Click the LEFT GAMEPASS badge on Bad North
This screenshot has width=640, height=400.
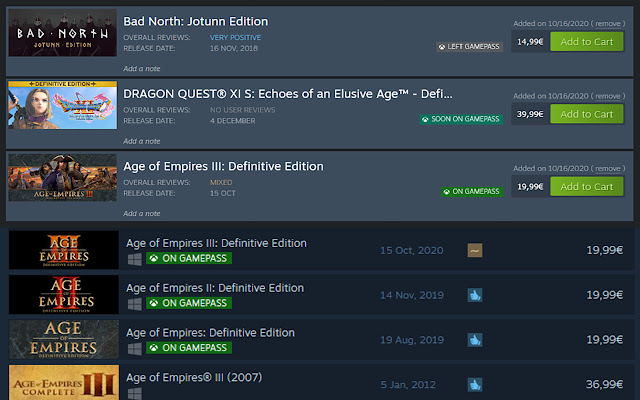(x=470, y=46)
